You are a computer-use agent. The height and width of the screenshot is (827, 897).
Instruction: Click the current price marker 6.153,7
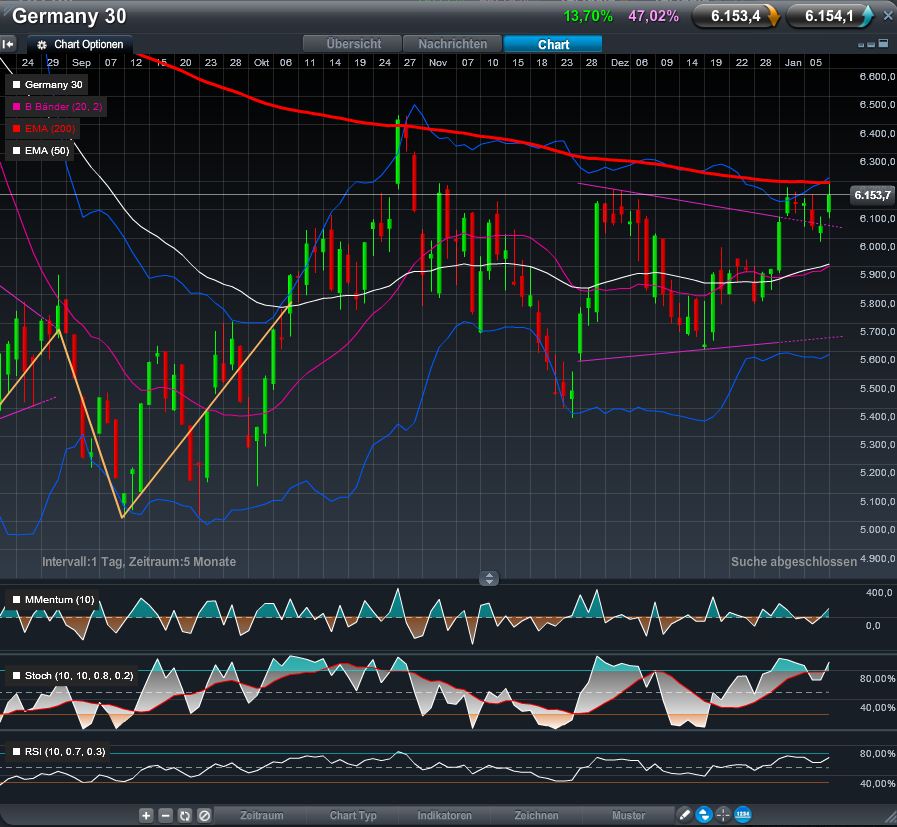pyautogui.click(x=872, y=195)
